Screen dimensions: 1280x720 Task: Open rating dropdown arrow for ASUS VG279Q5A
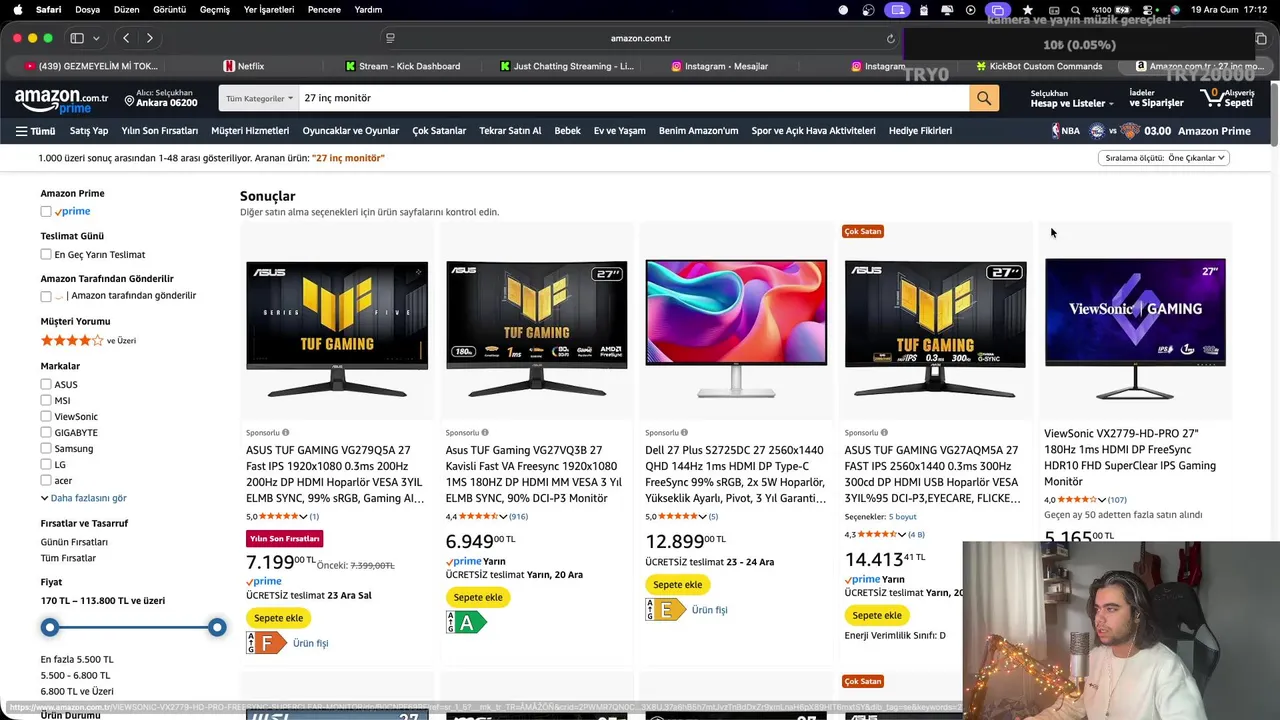[x=304, y=517]
